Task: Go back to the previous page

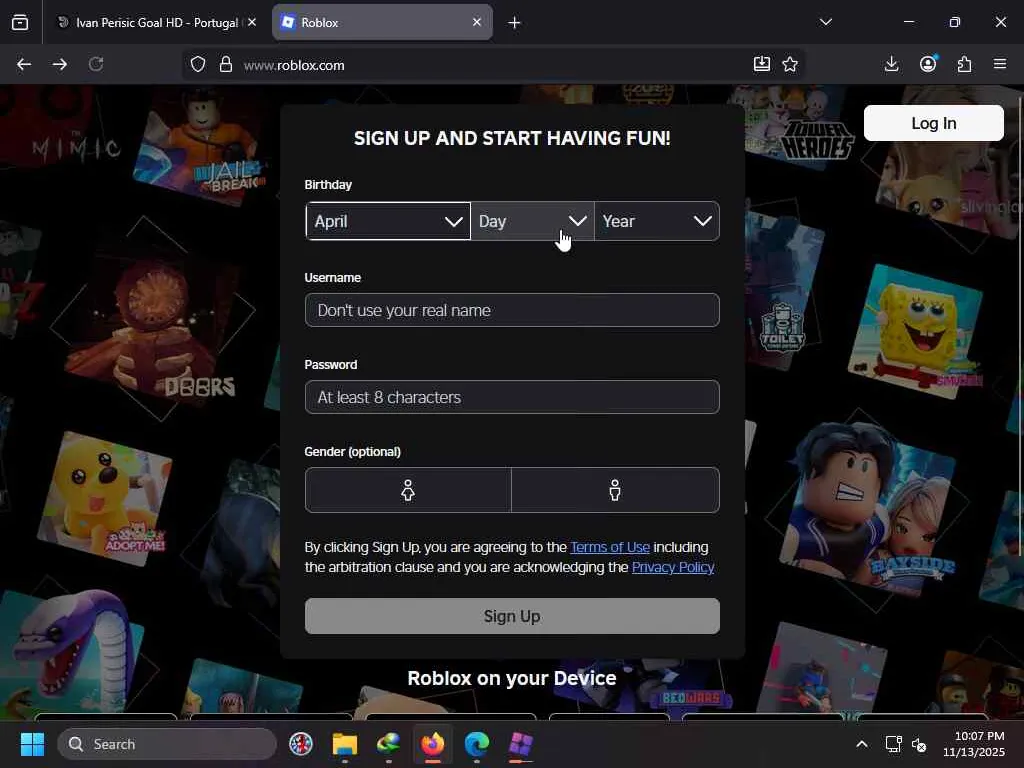Action: click(x=24, y=64)
